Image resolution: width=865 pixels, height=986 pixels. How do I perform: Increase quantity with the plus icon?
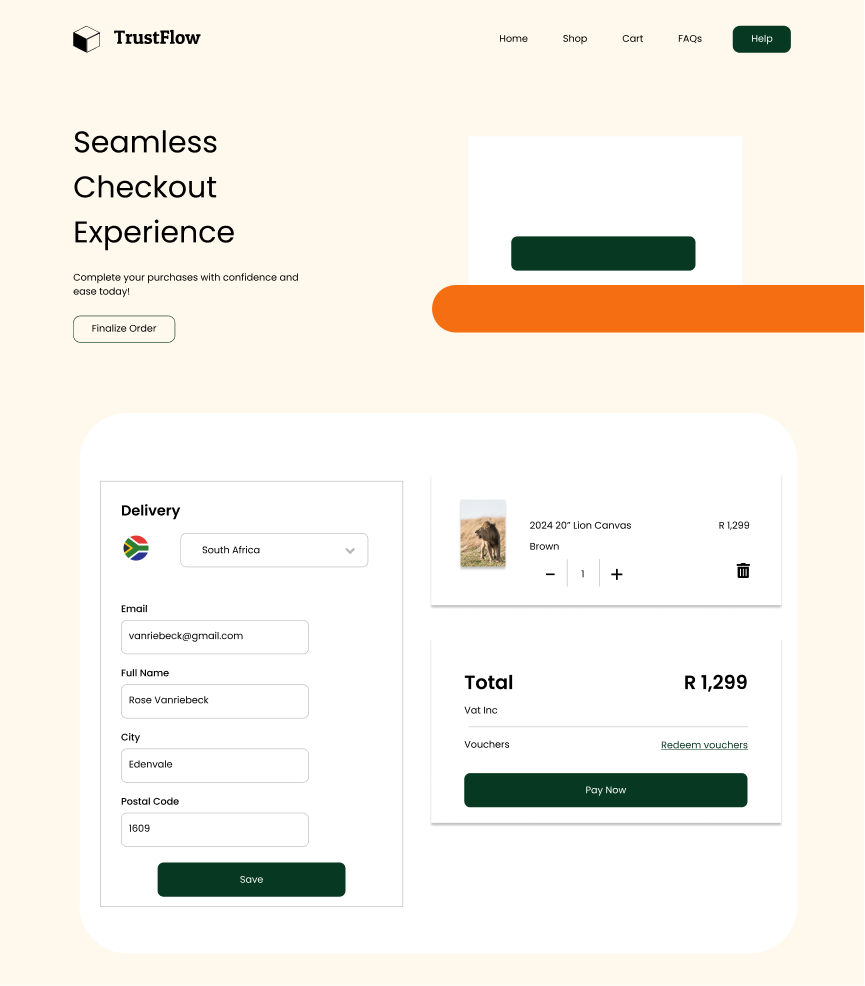point(617,573)
